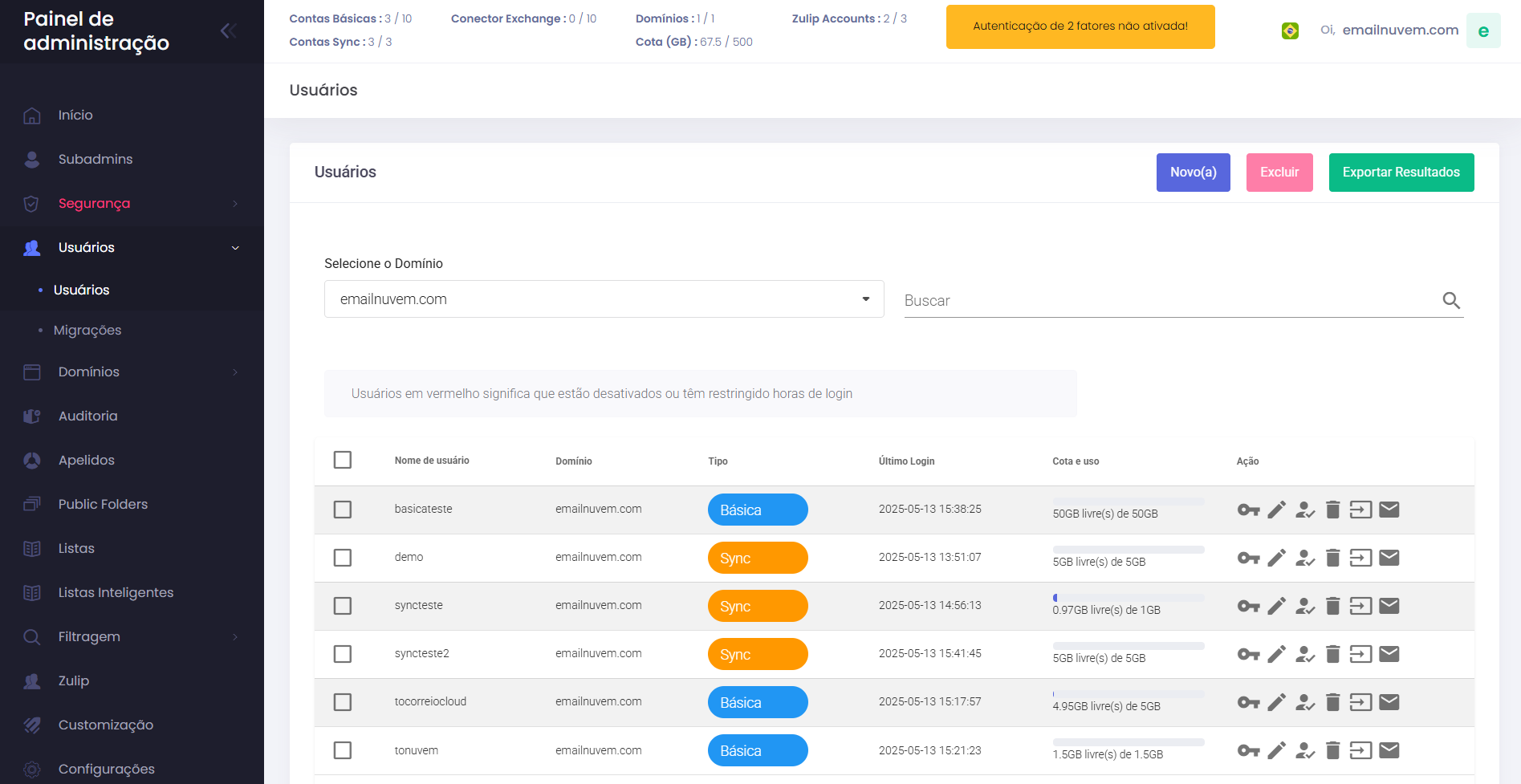This screenshot has height=784, width=1521.
Task: Collapse the sidebar with double-chevron icon
Action: click(229, 30)
